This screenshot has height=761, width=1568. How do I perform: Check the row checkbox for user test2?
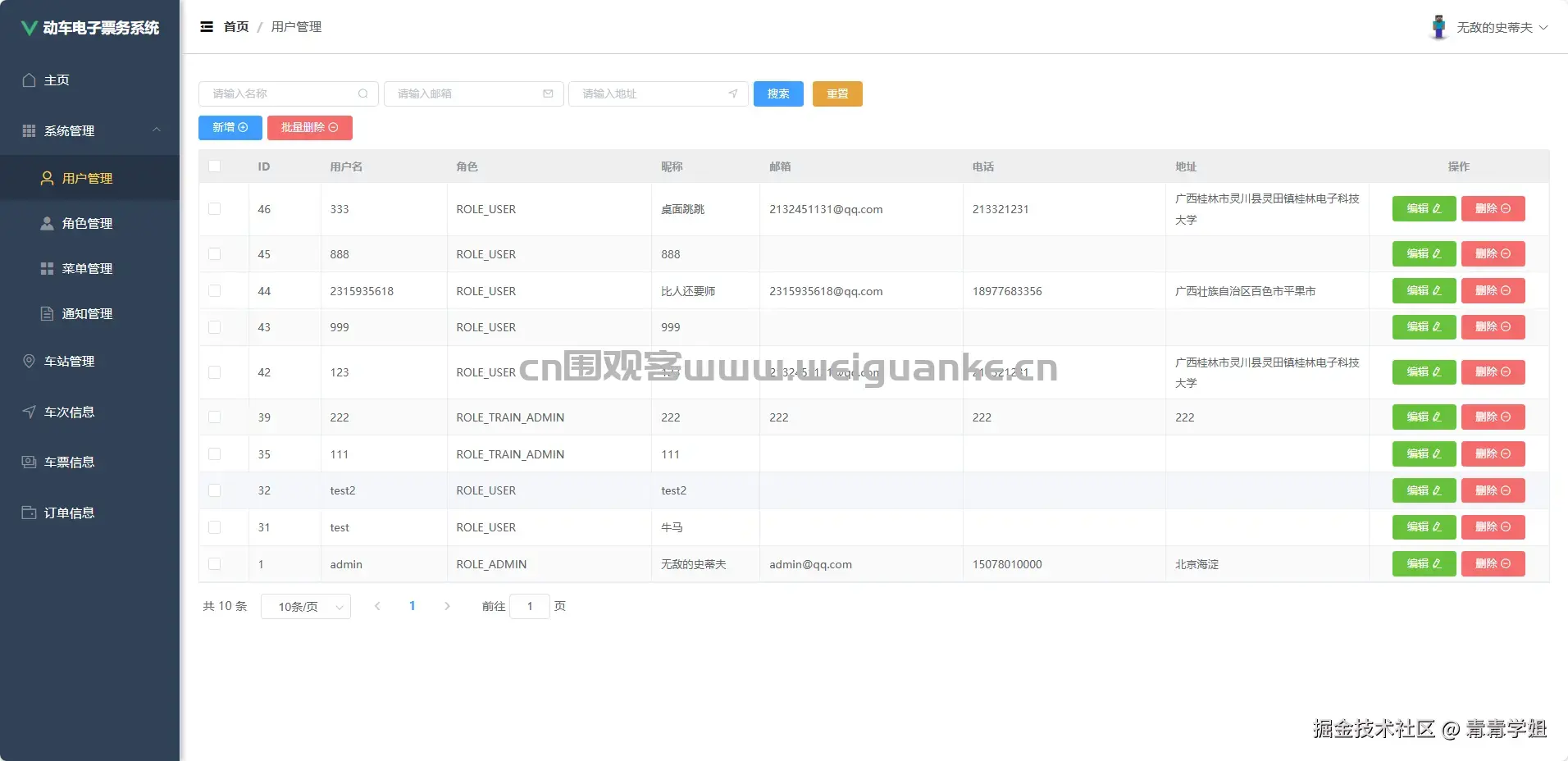[x=215, y=490]
